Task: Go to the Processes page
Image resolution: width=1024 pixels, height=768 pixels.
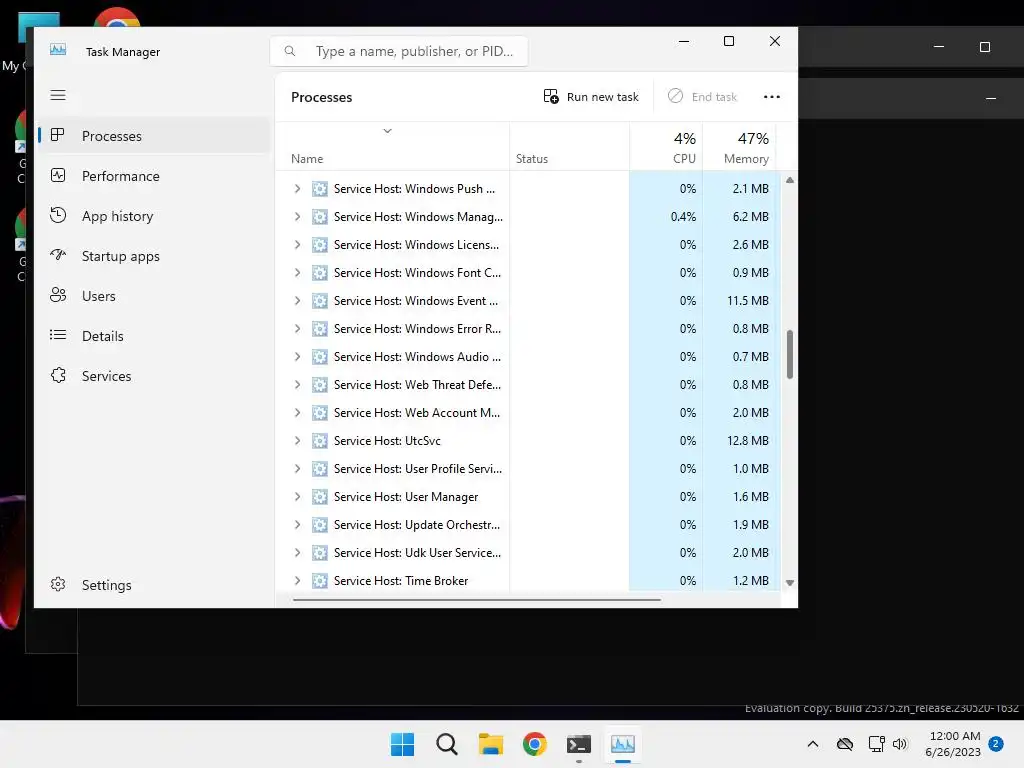Action: 155,136
